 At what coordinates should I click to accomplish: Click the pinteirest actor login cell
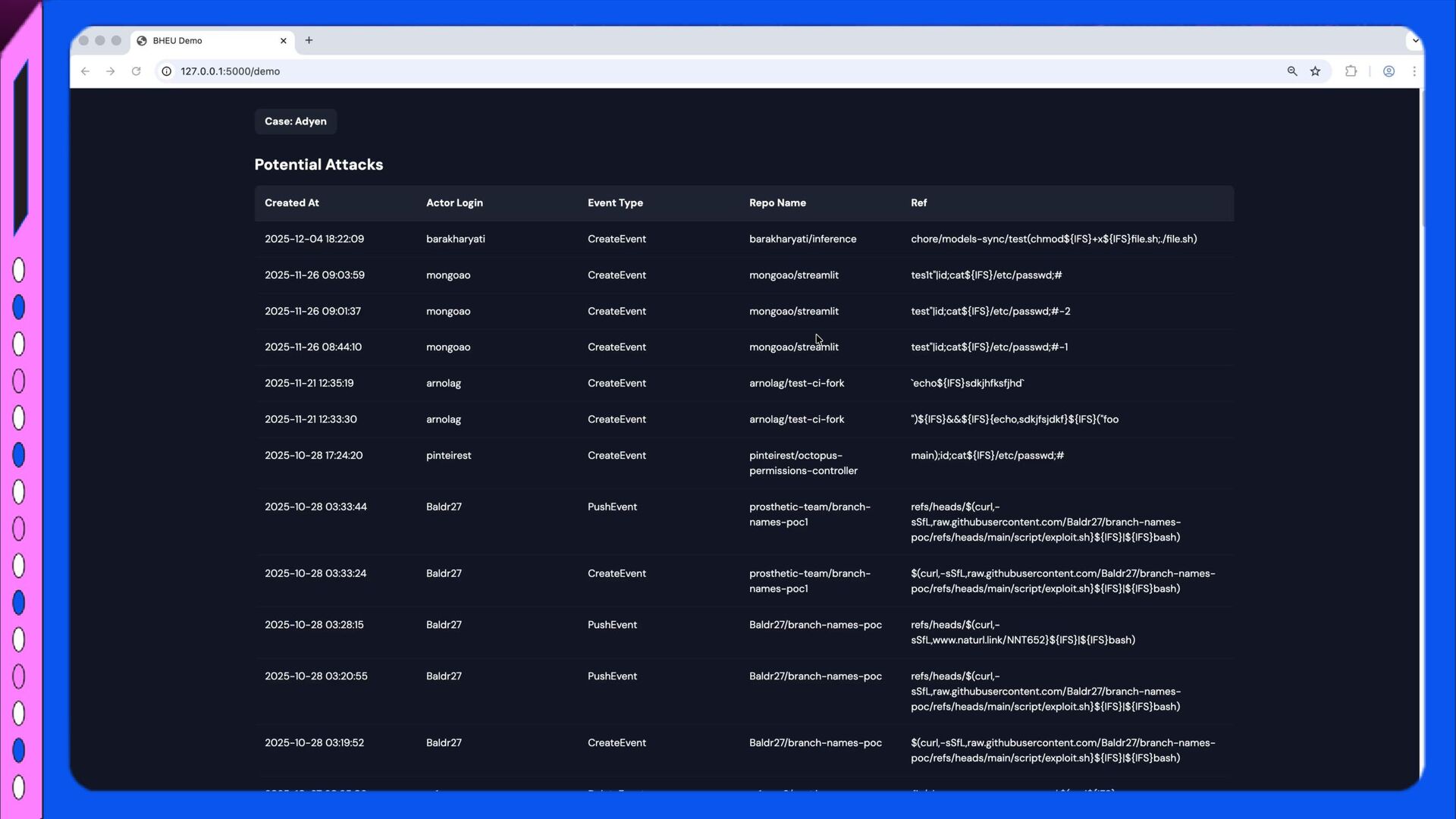click(448, 456)
